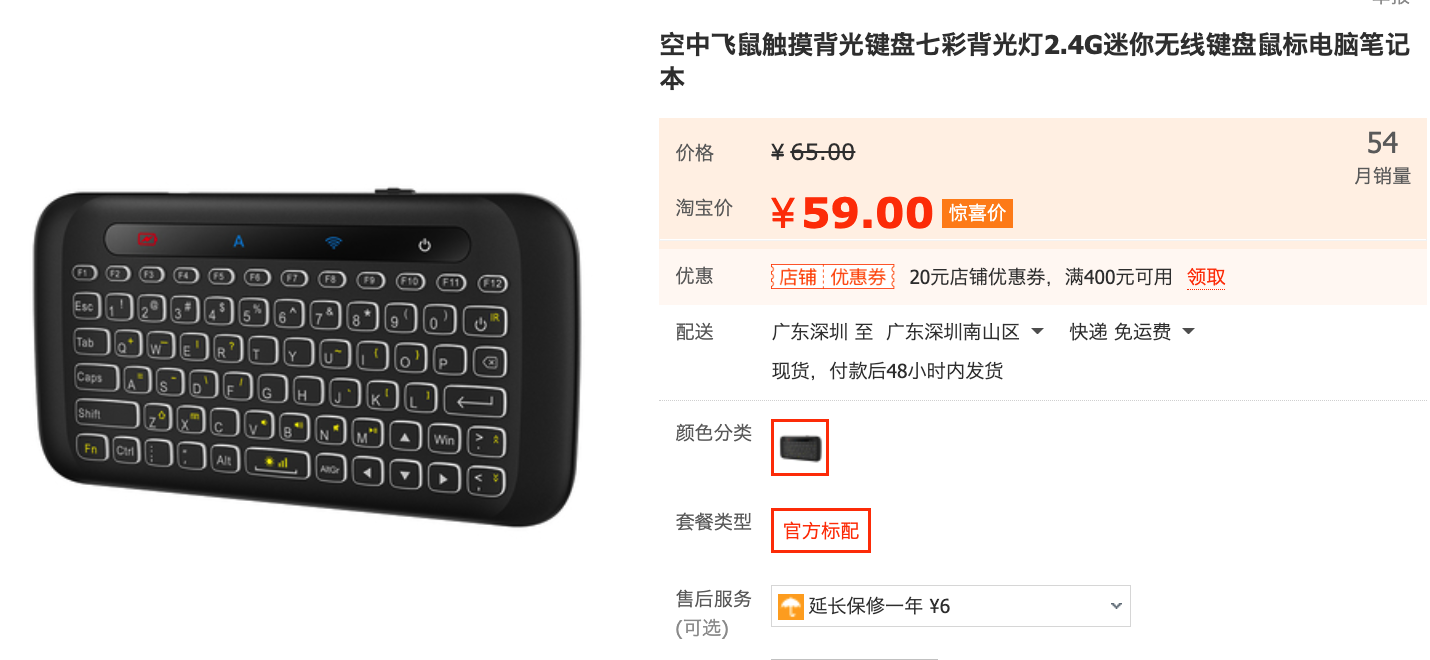Screen dimensions: 1430x660
Task: Click the 广东深圳 origin location text
Action: 809,332
